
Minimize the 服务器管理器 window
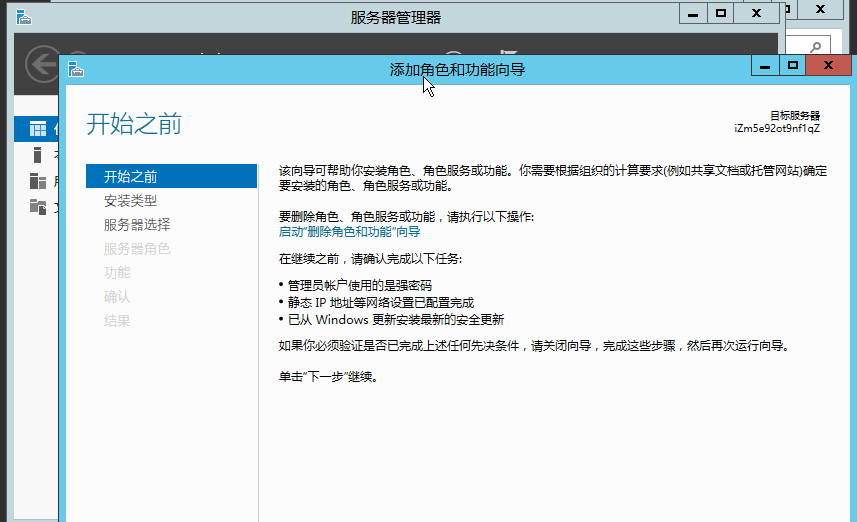click(693, 14)
